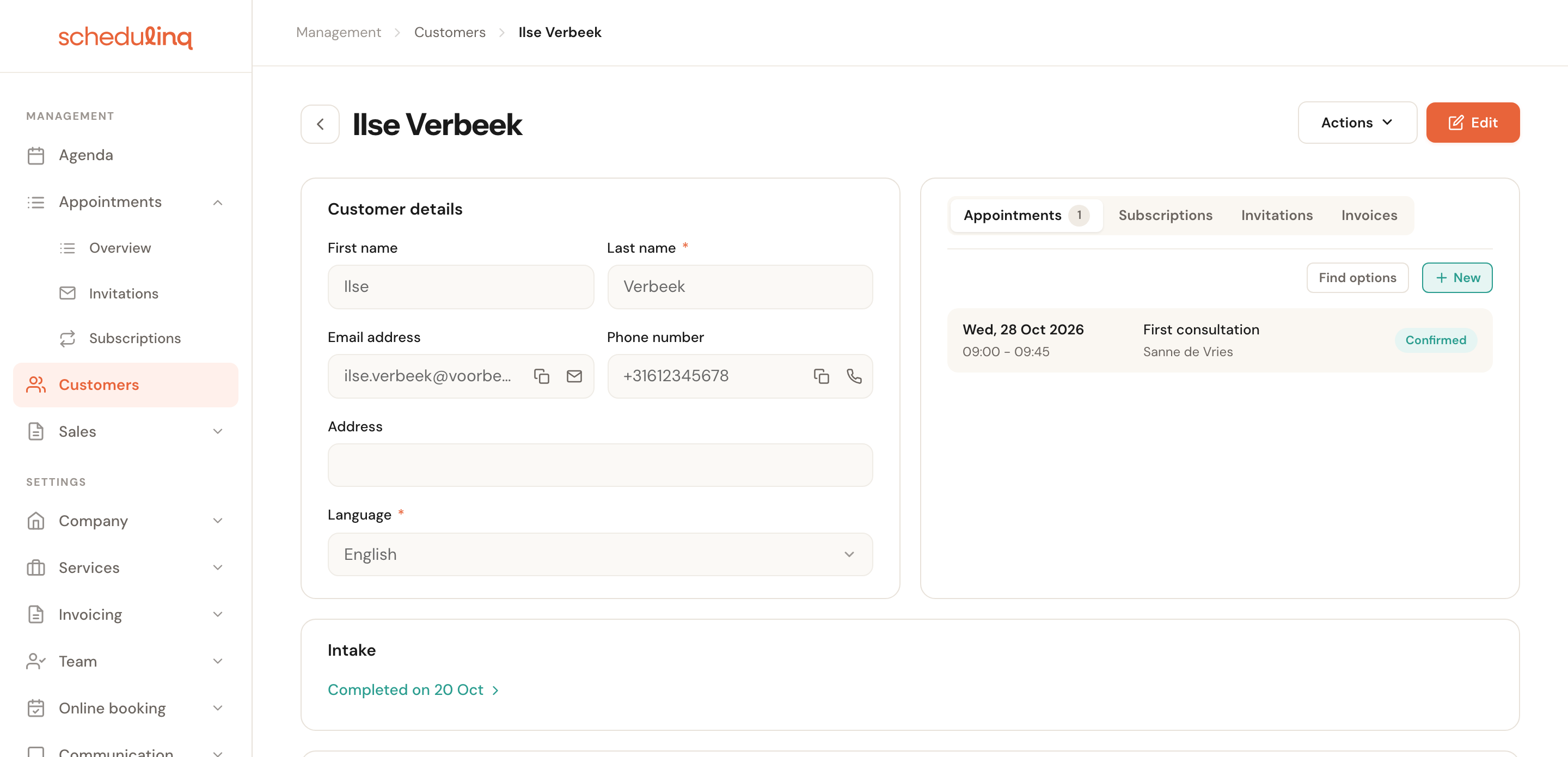Open the Language dropdown showing English
1568x757 pixels.
pyautogui.click(x=600, y=555)
